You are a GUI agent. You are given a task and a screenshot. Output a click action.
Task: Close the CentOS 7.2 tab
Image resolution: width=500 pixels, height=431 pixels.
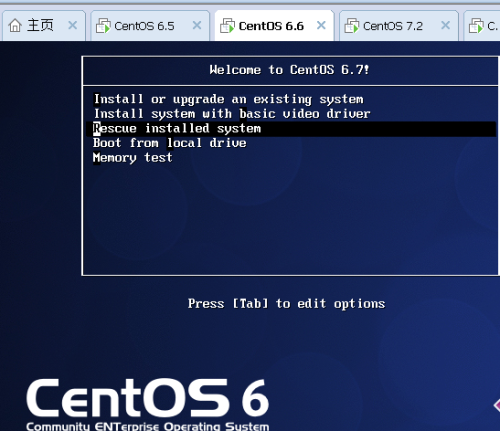point(446,25)
